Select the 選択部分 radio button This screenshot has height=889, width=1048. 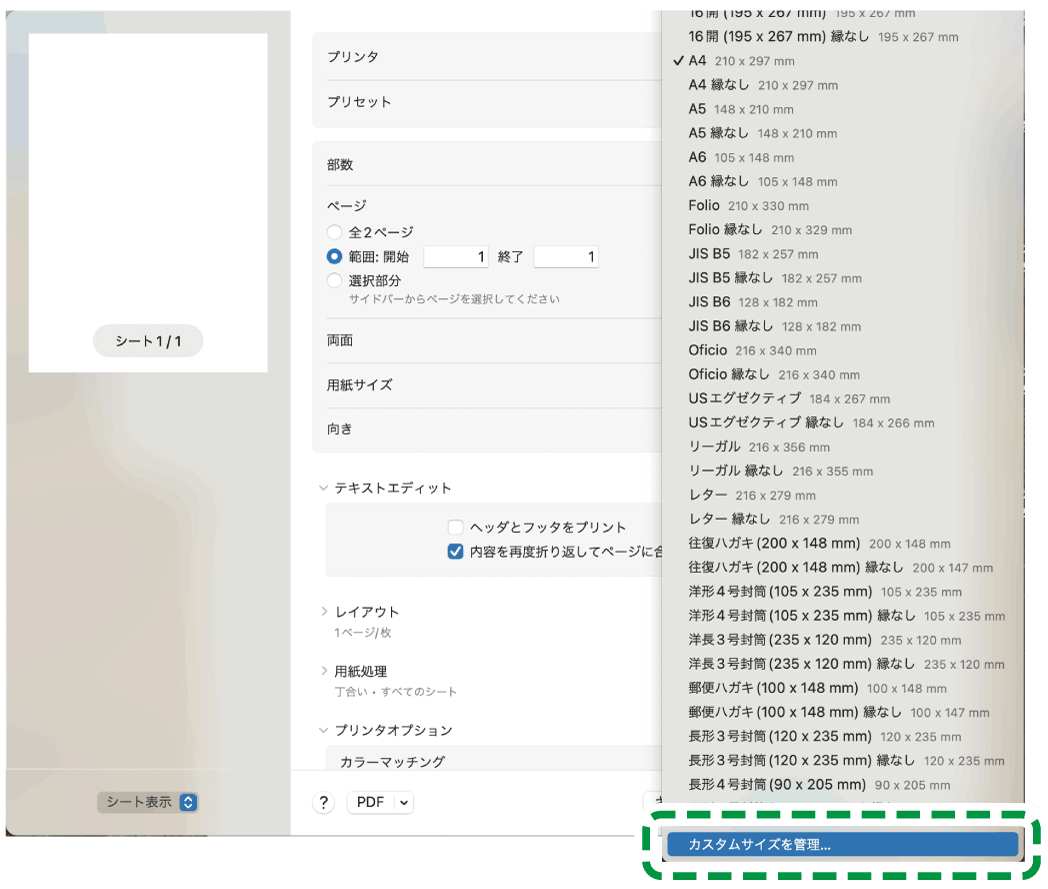click(336, 281)
